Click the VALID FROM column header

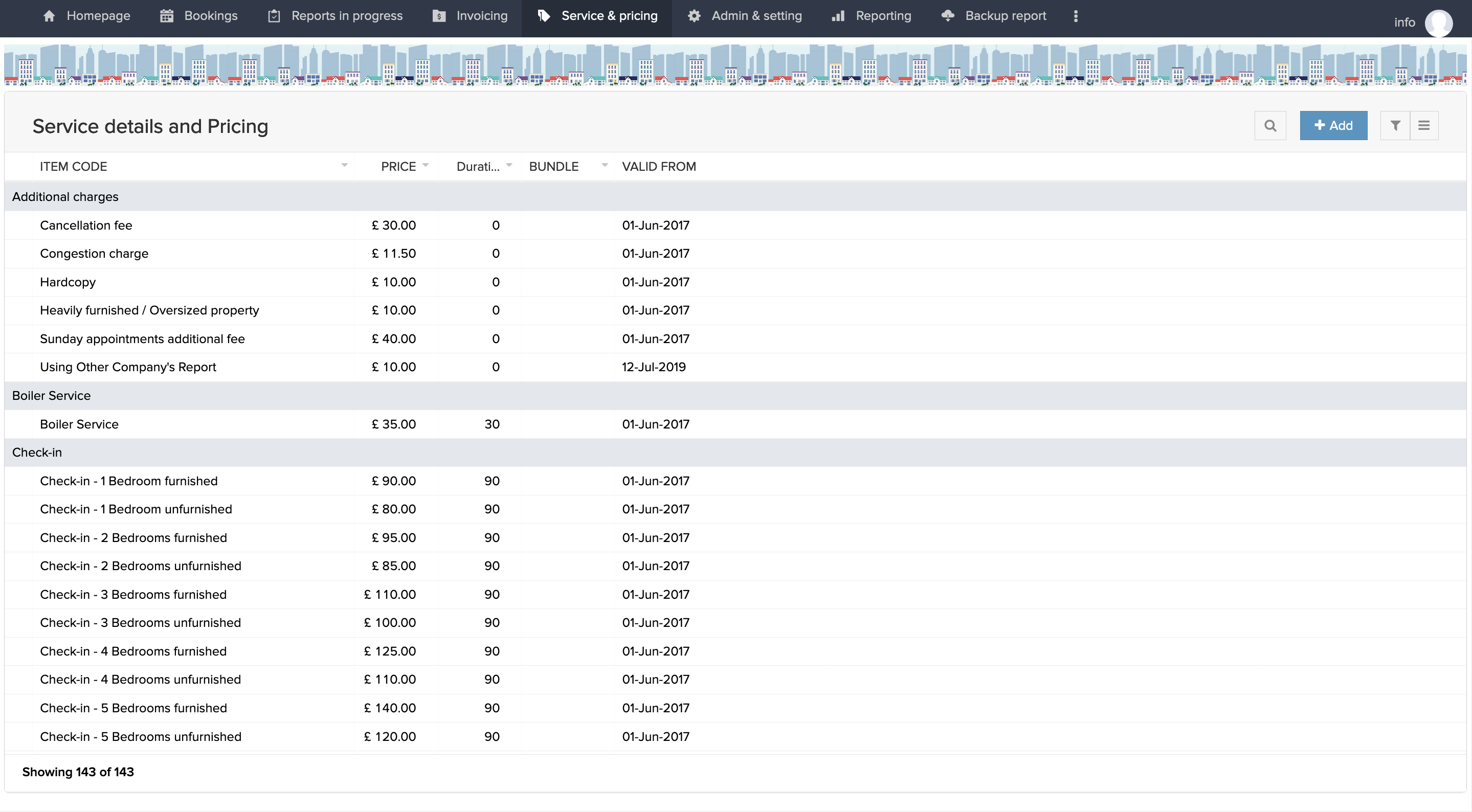point(658,166)
